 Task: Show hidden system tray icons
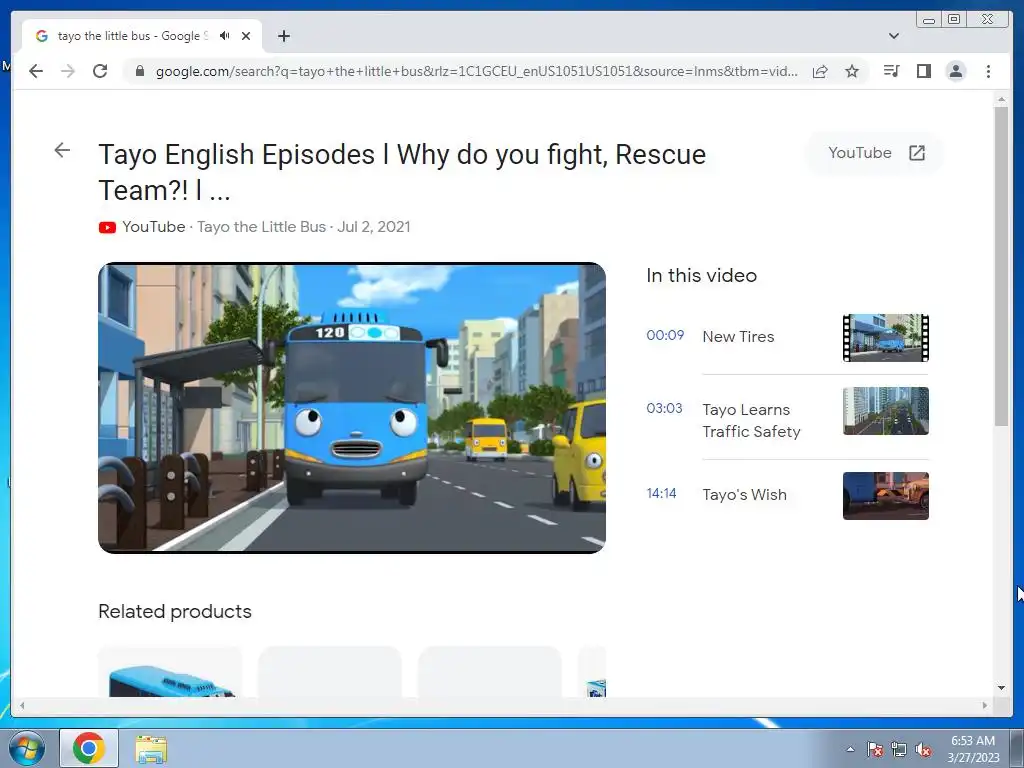[x=850, y=749]
